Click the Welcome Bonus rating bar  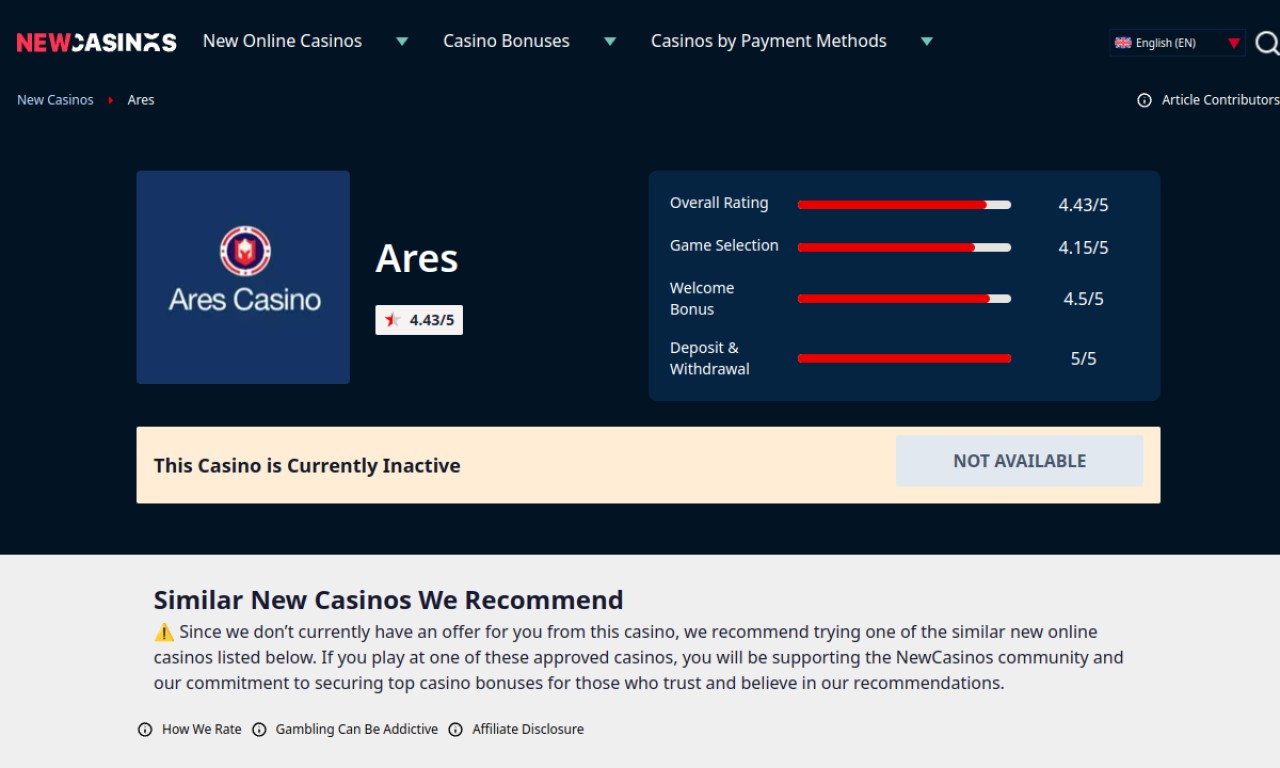click(x=904, y=298)
